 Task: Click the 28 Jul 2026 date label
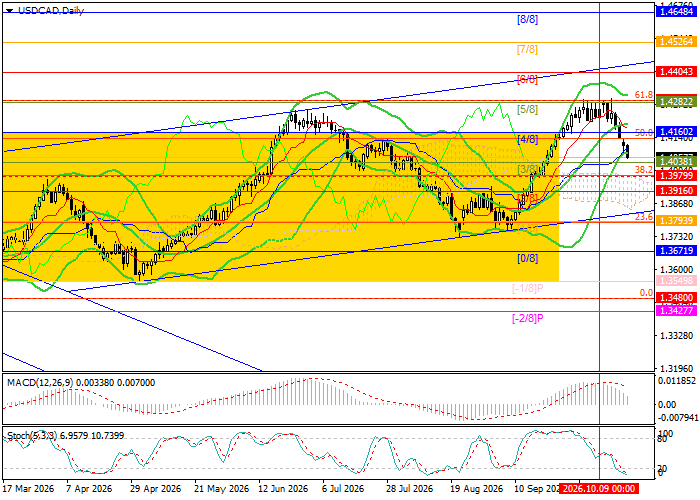[409, 488]
